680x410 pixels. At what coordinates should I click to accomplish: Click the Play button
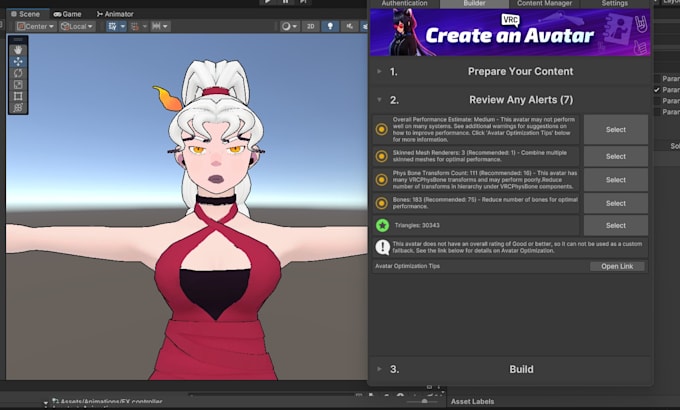click(268, 2)
